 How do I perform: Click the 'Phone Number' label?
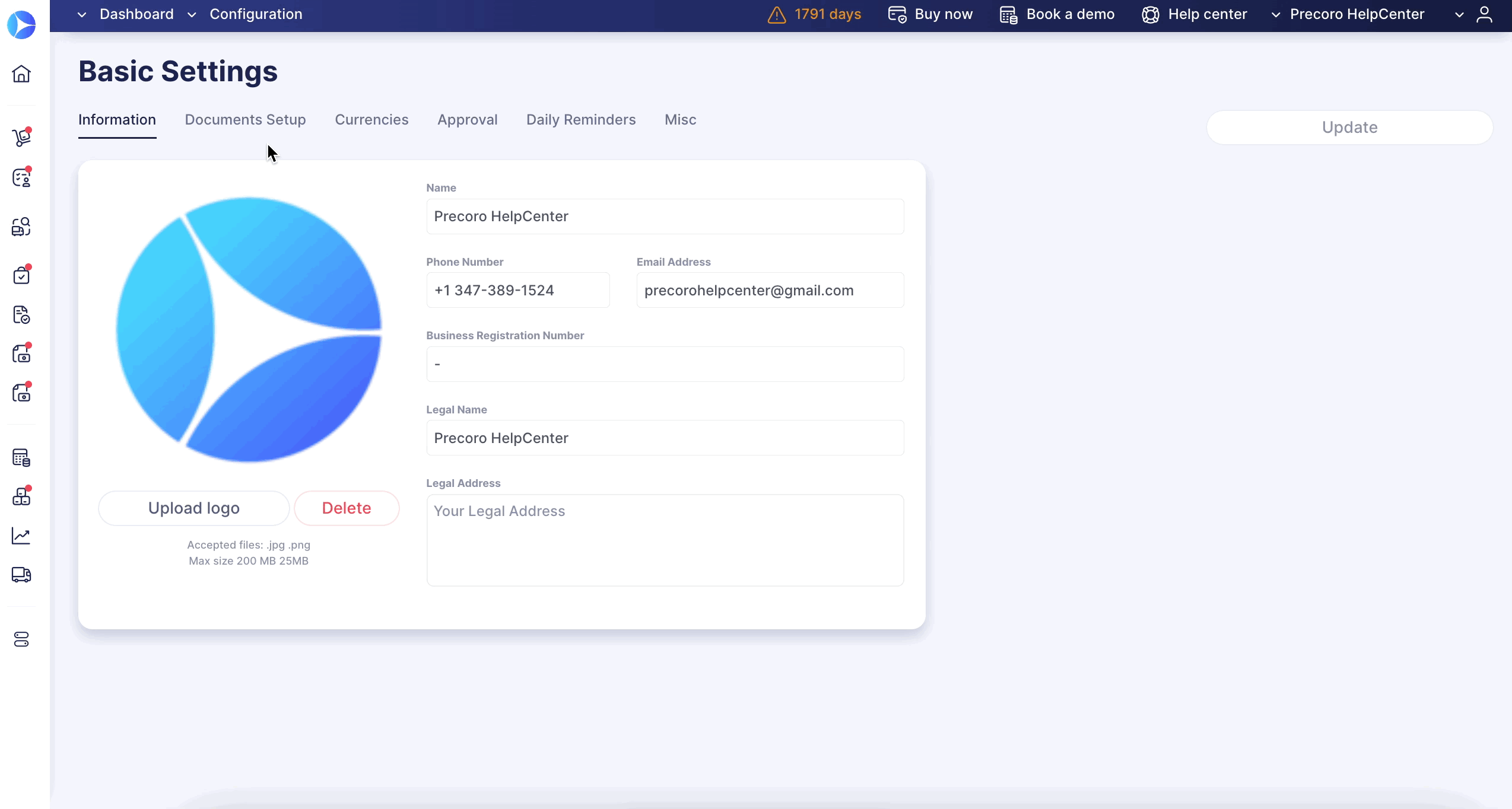coord(465,262)
